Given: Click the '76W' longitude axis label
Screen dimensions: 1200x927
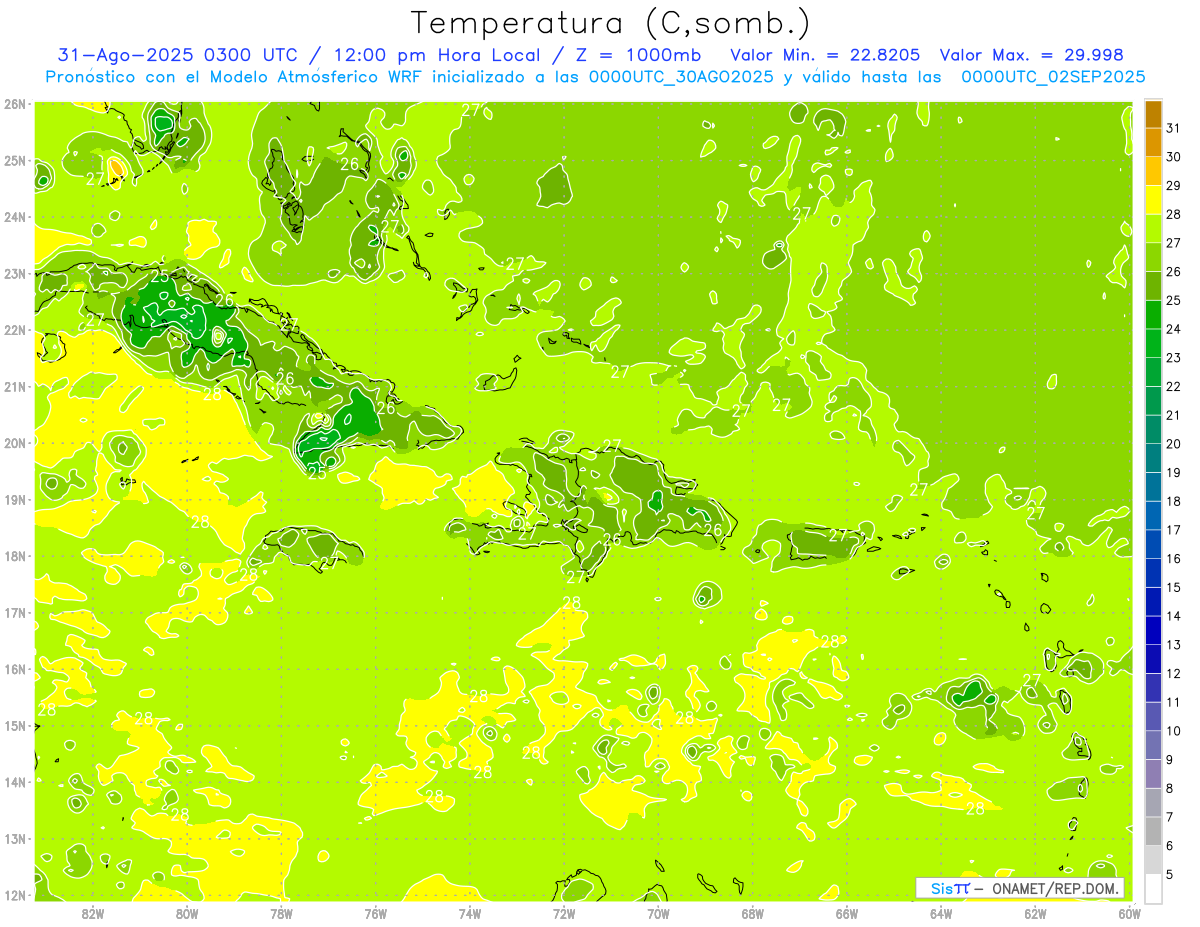Looking at the screenshot, I should (x=375, y=913).
